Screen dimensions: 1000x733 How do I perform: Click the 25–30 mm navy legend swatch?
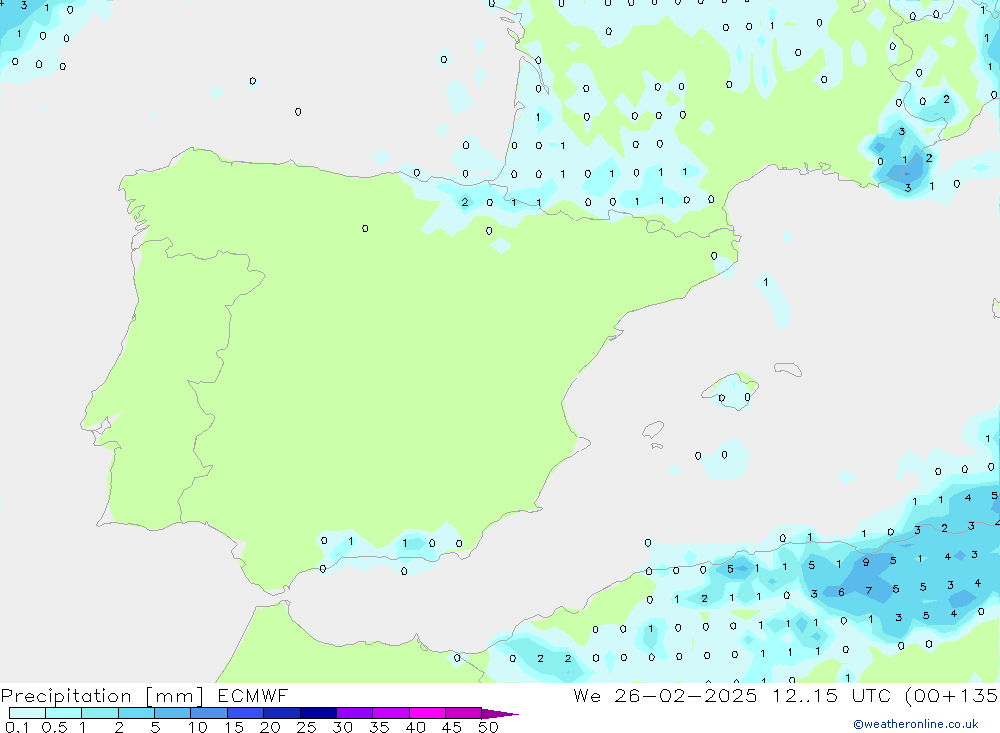pyautogui.click(x=318, y=713)
